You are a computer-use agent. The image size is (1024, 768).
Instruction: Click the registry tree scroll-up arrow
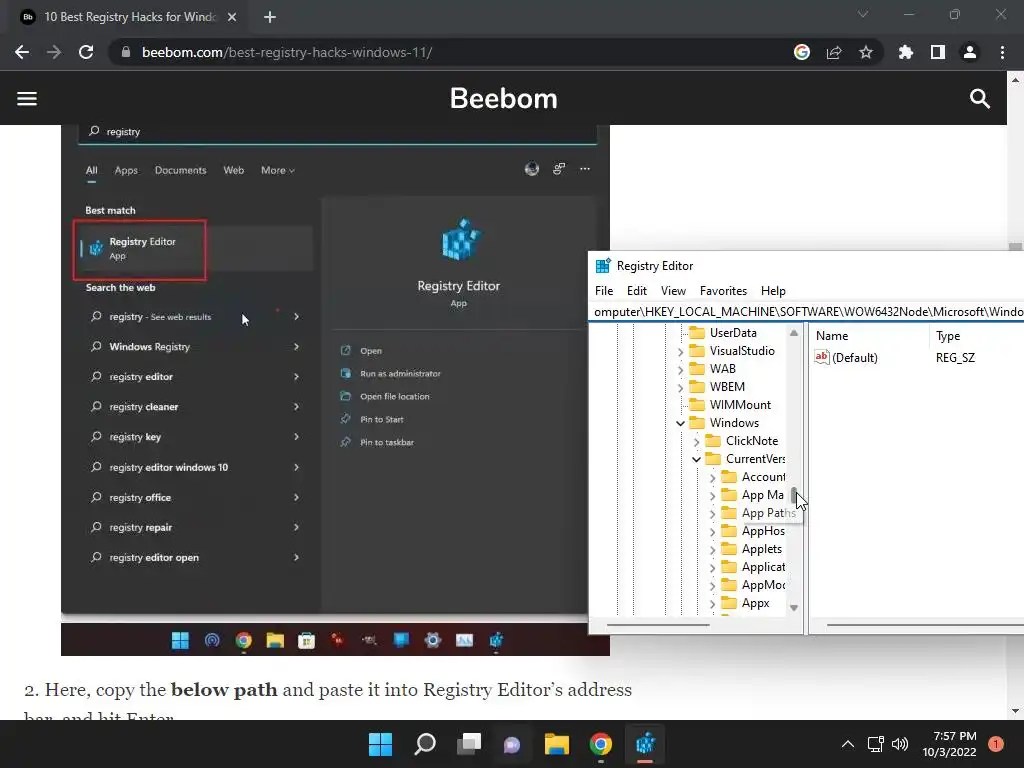point(793,333)
